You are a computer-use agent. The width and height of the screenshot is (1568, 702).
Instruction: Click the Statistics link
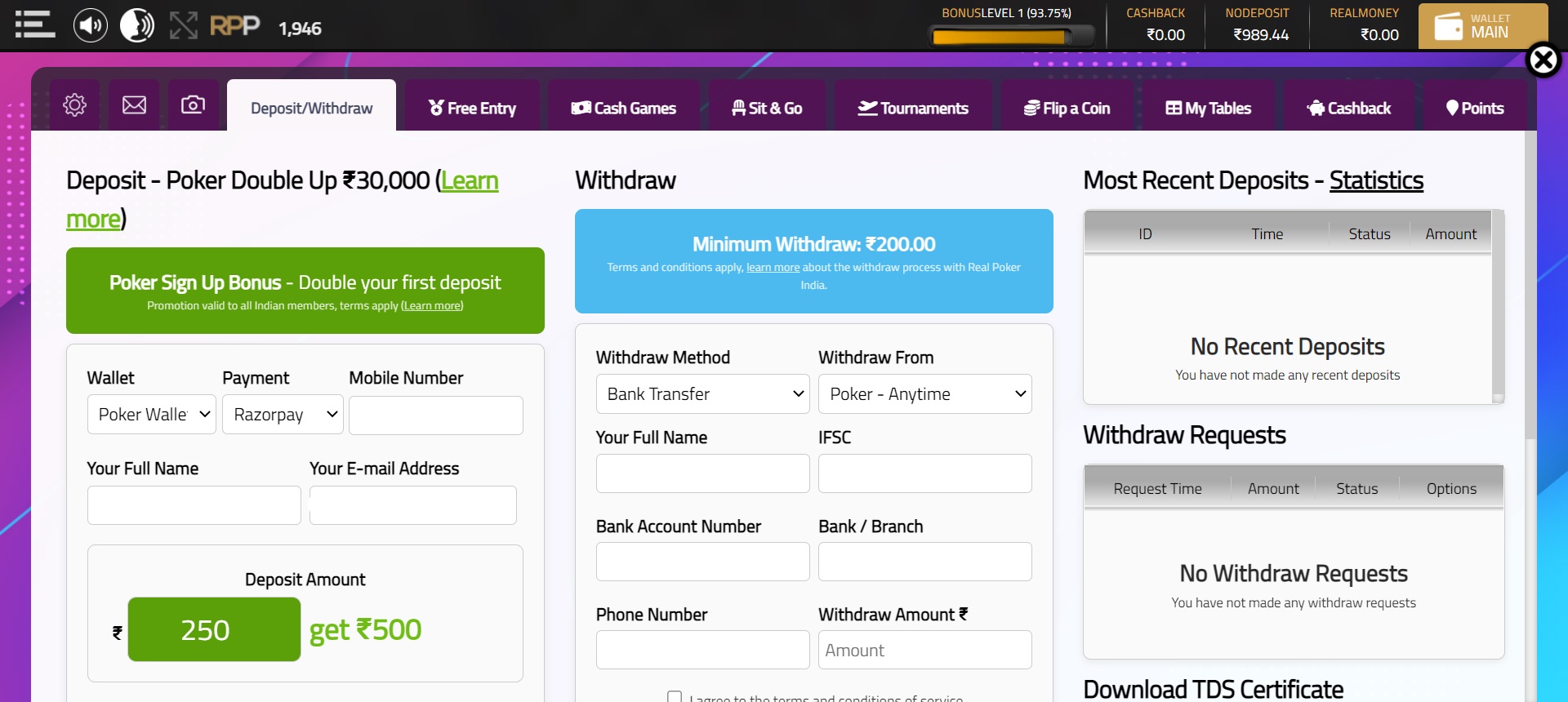point(1376,180)
